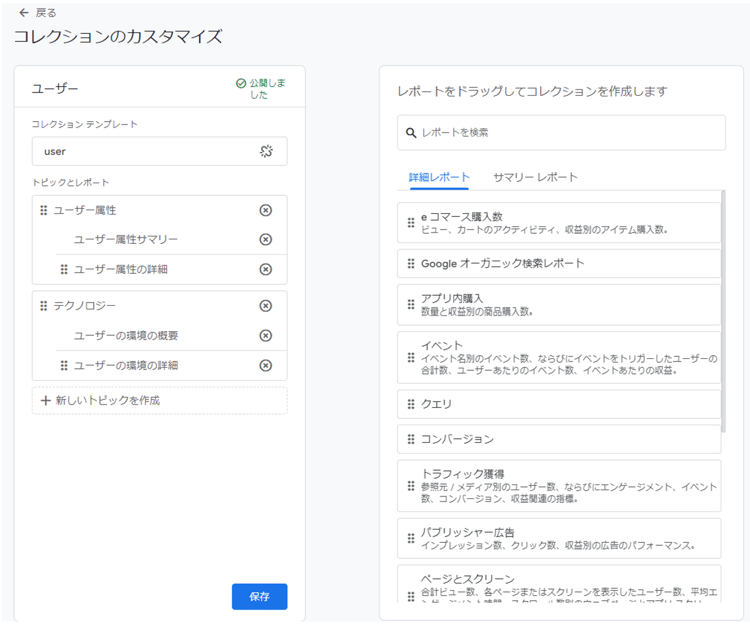Click the unlink icon next to the user template
The height and width of the screenshot is (624, 750).
tap(266, 152)
